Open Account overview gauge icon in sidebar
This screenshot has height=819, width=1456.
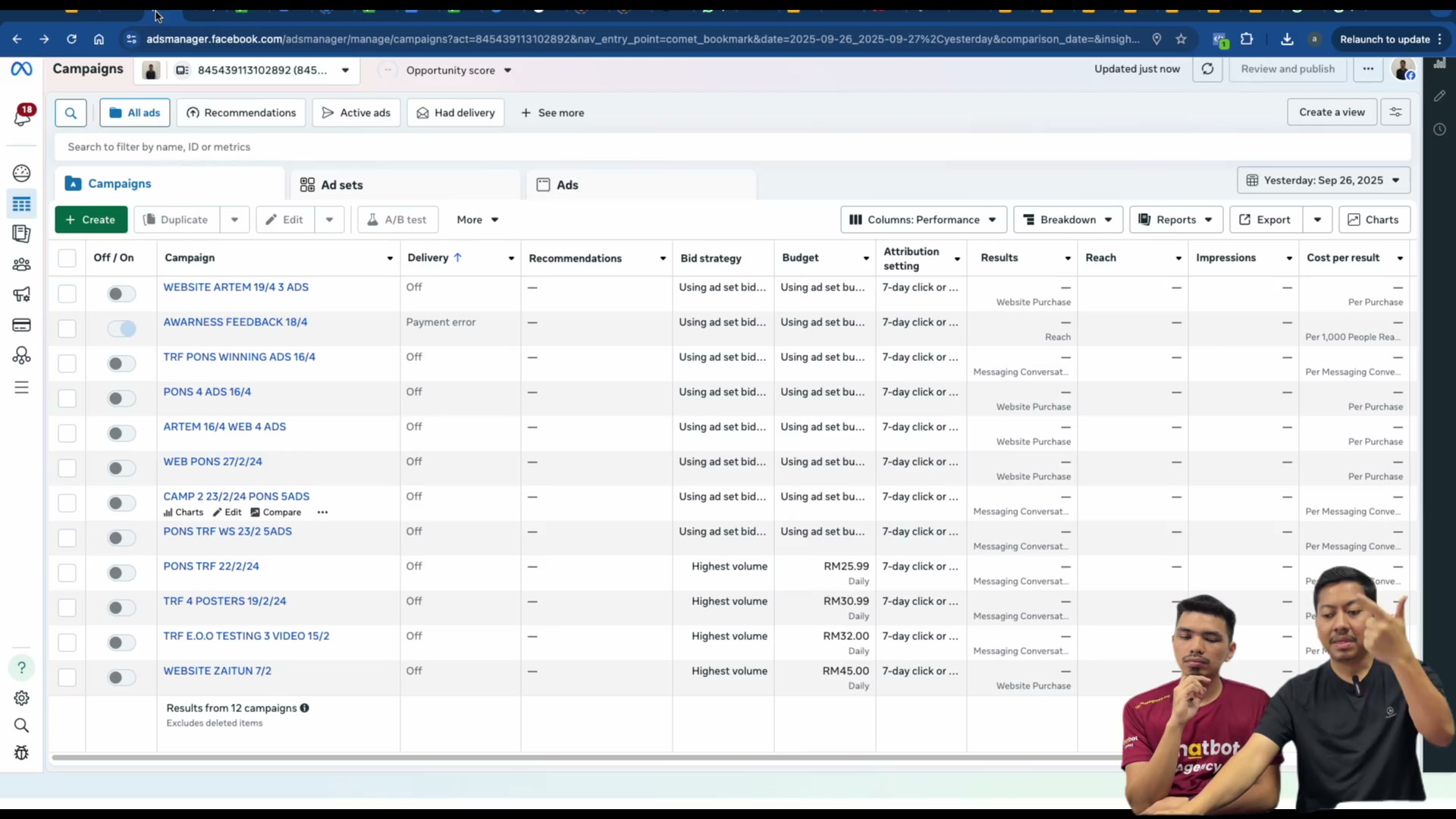coord(21,173)
